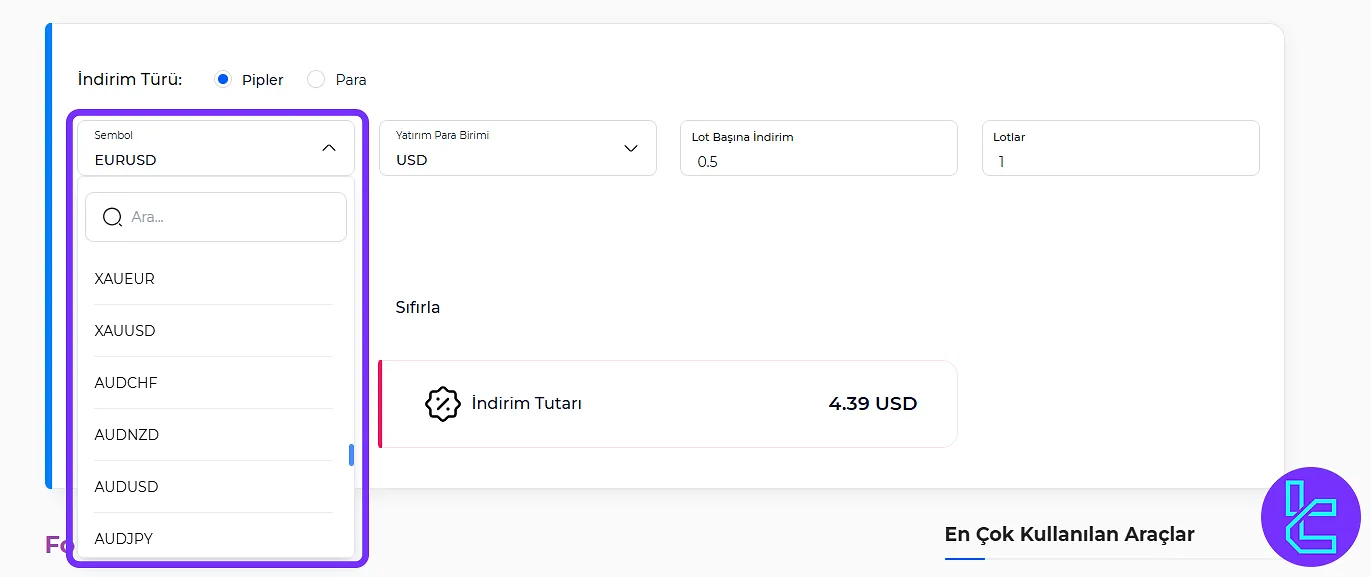Pick AUDJPY at the bottom of the list
The height and width of the screenshot is (577, 1371).
123,538
